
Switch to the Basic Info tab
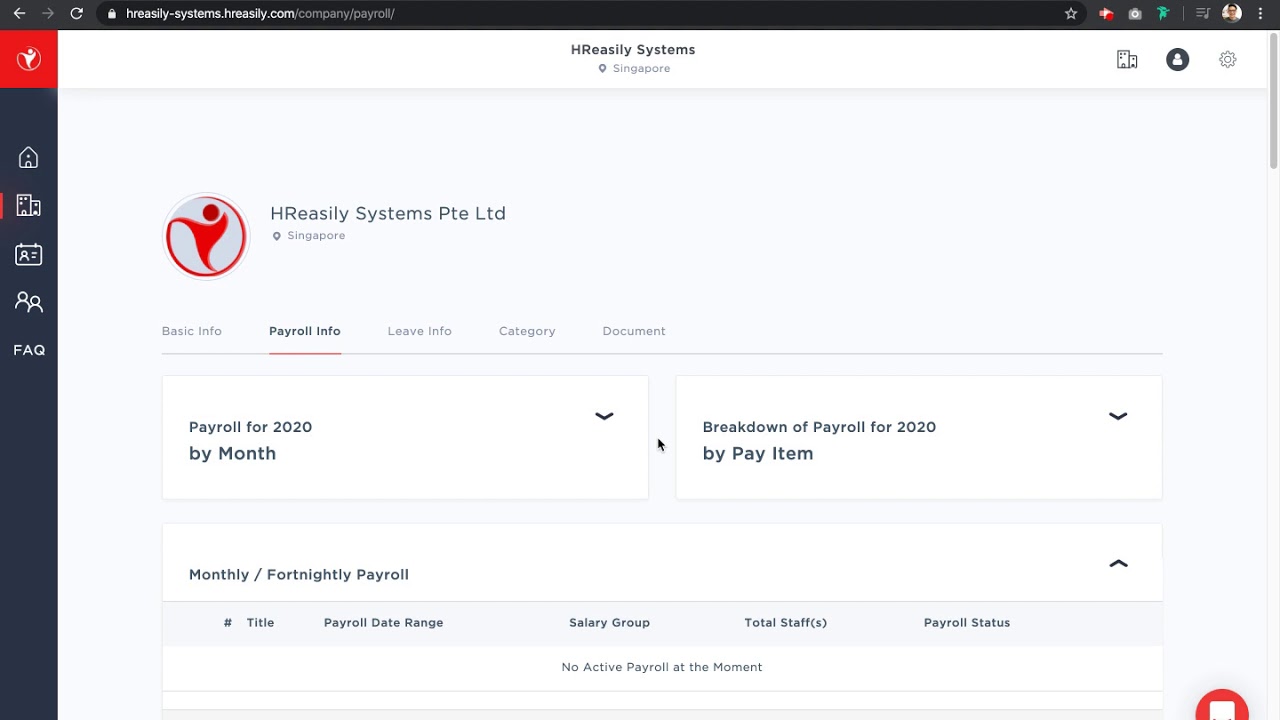click(x=192, y=331)
